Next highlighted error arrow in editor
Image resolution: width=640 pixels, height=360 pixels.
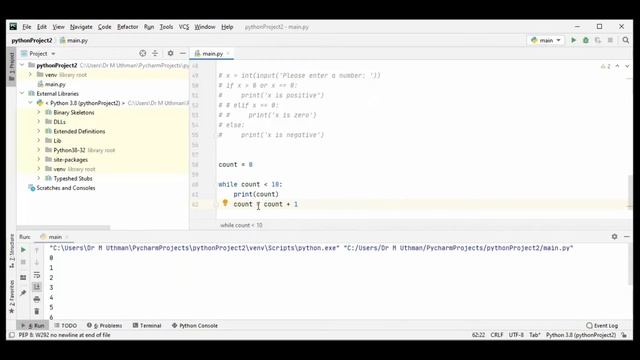(627, 66)
